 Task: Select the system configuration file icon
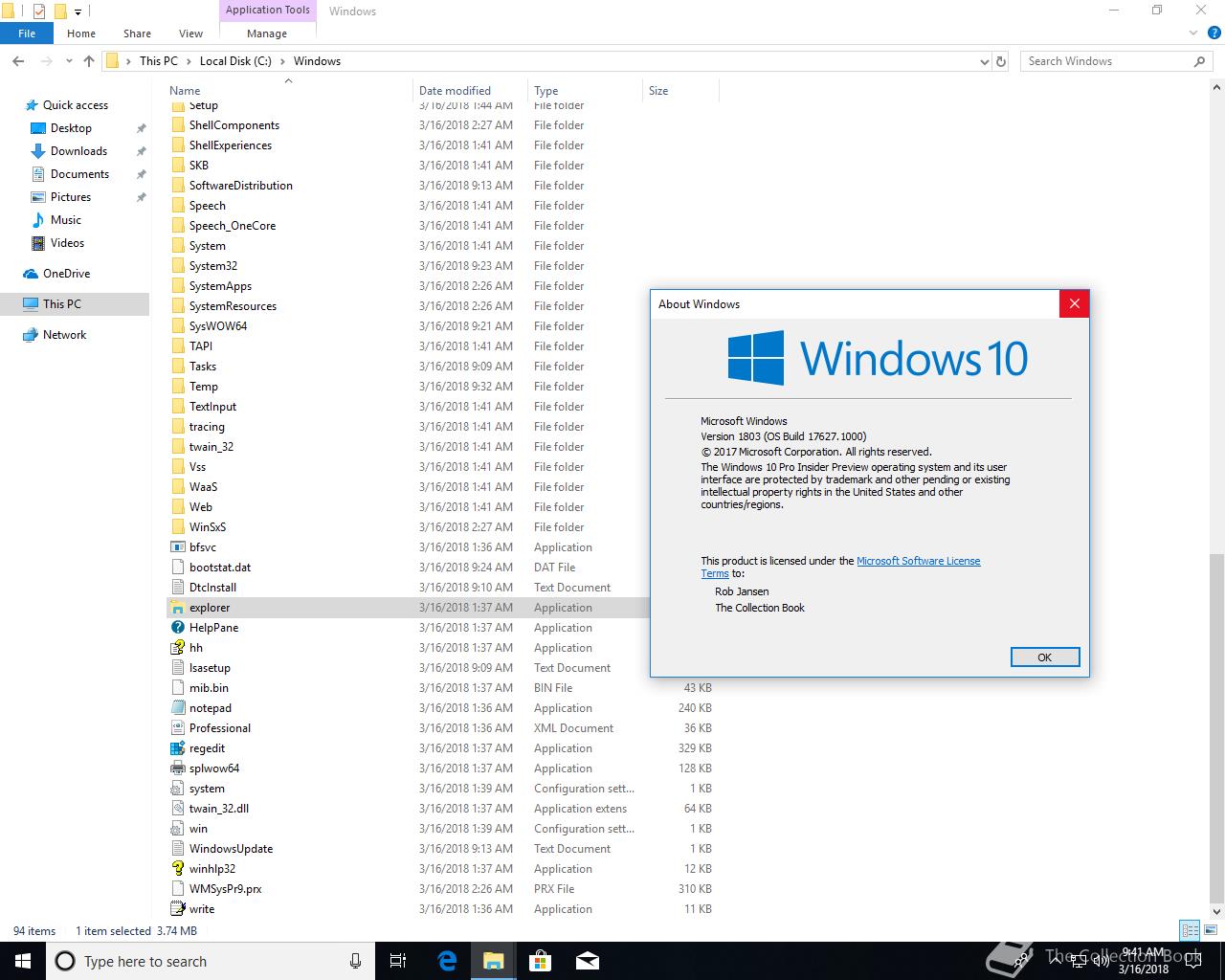point(177,789)
